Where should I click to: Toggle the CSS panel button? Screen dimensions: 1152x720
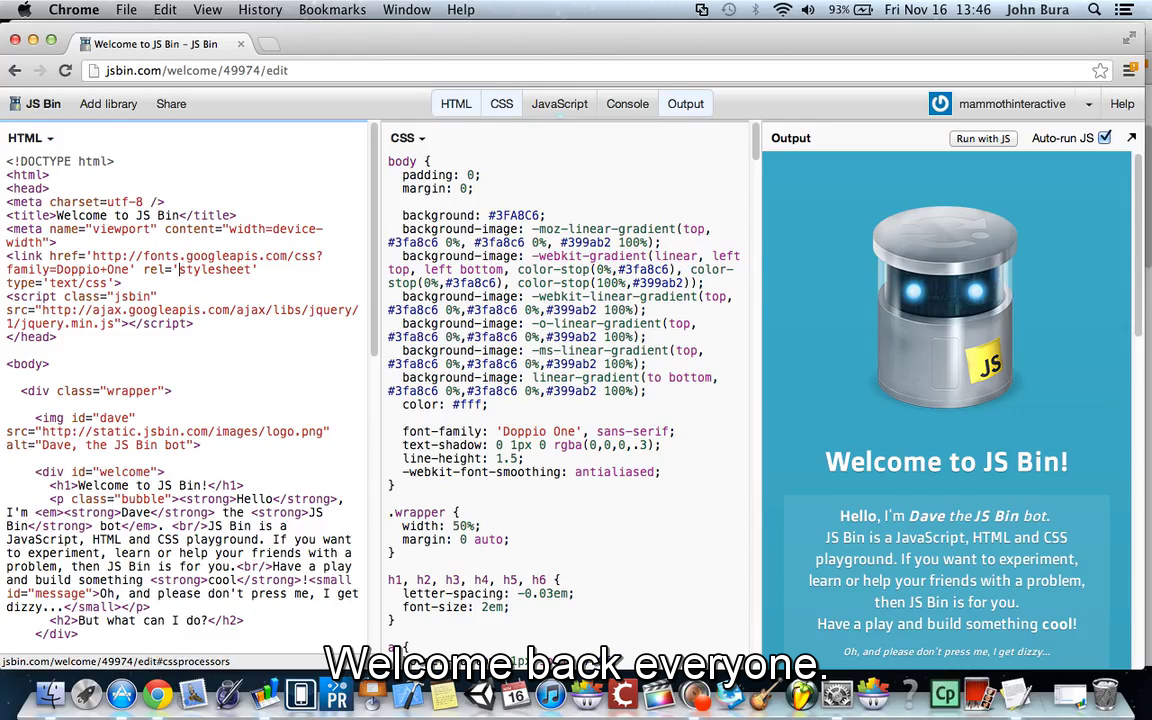pos(502,104)
